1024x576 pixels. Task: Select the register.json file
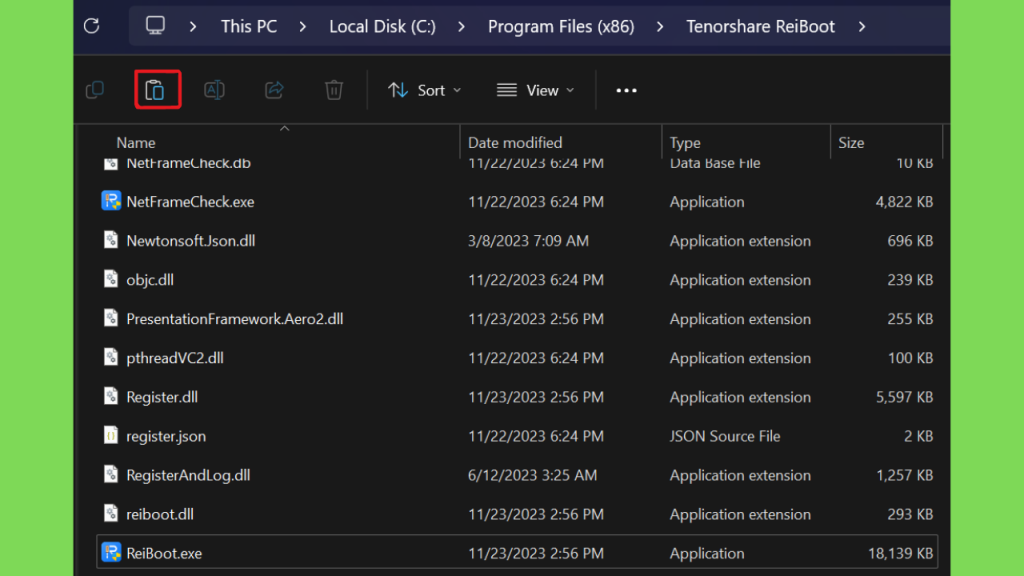point(517,436)
